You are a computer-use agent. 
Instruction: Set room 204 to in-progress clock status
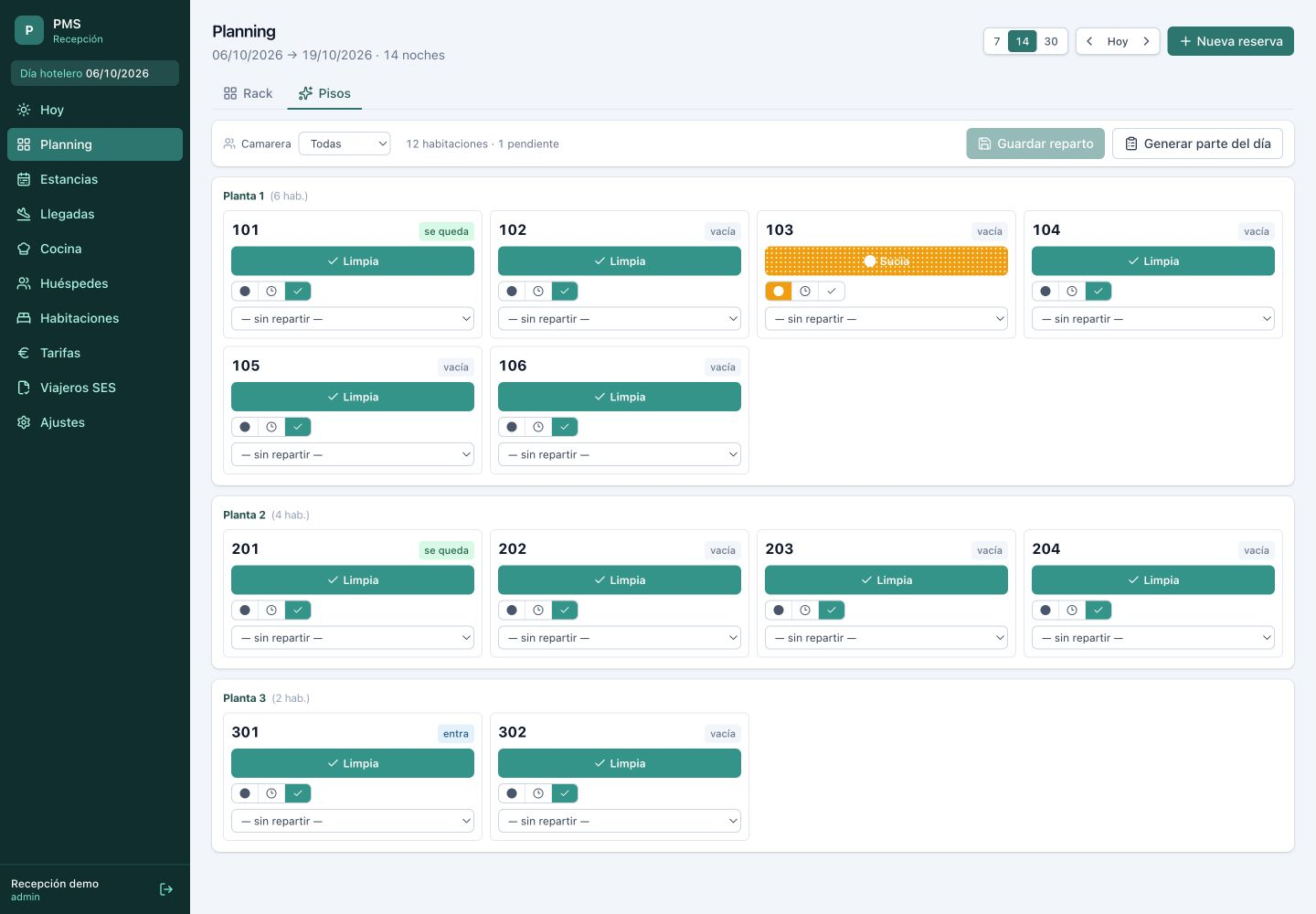pos(1072,611)
